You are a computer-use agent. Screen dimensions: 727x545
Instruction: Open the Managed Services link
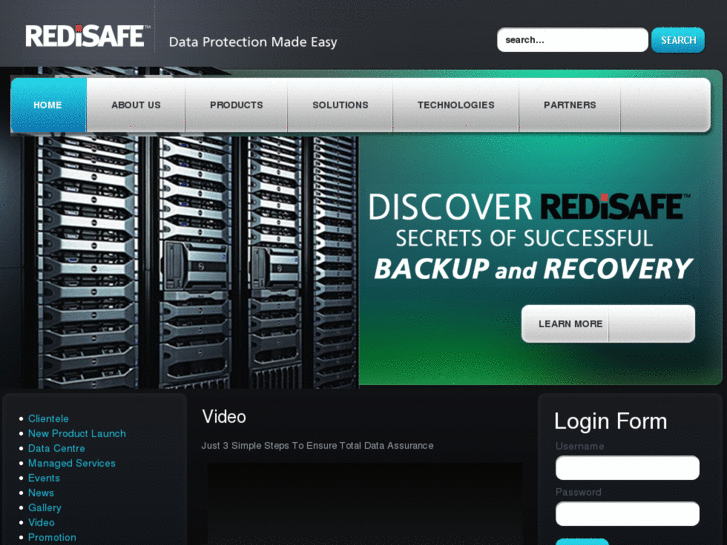tap(72, 463)
